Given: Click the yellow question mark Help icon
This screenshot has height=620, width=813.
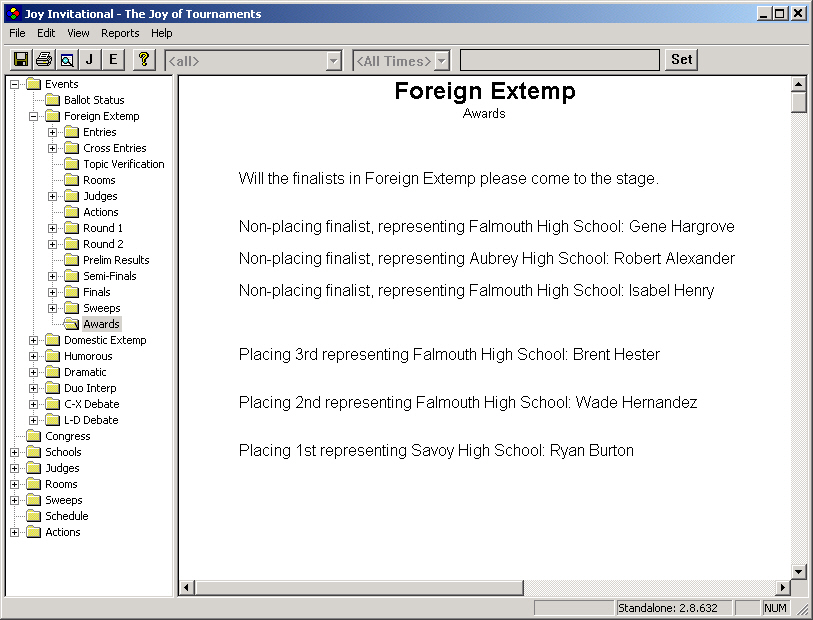Looking at the screenshot, I should click(143, 60).
